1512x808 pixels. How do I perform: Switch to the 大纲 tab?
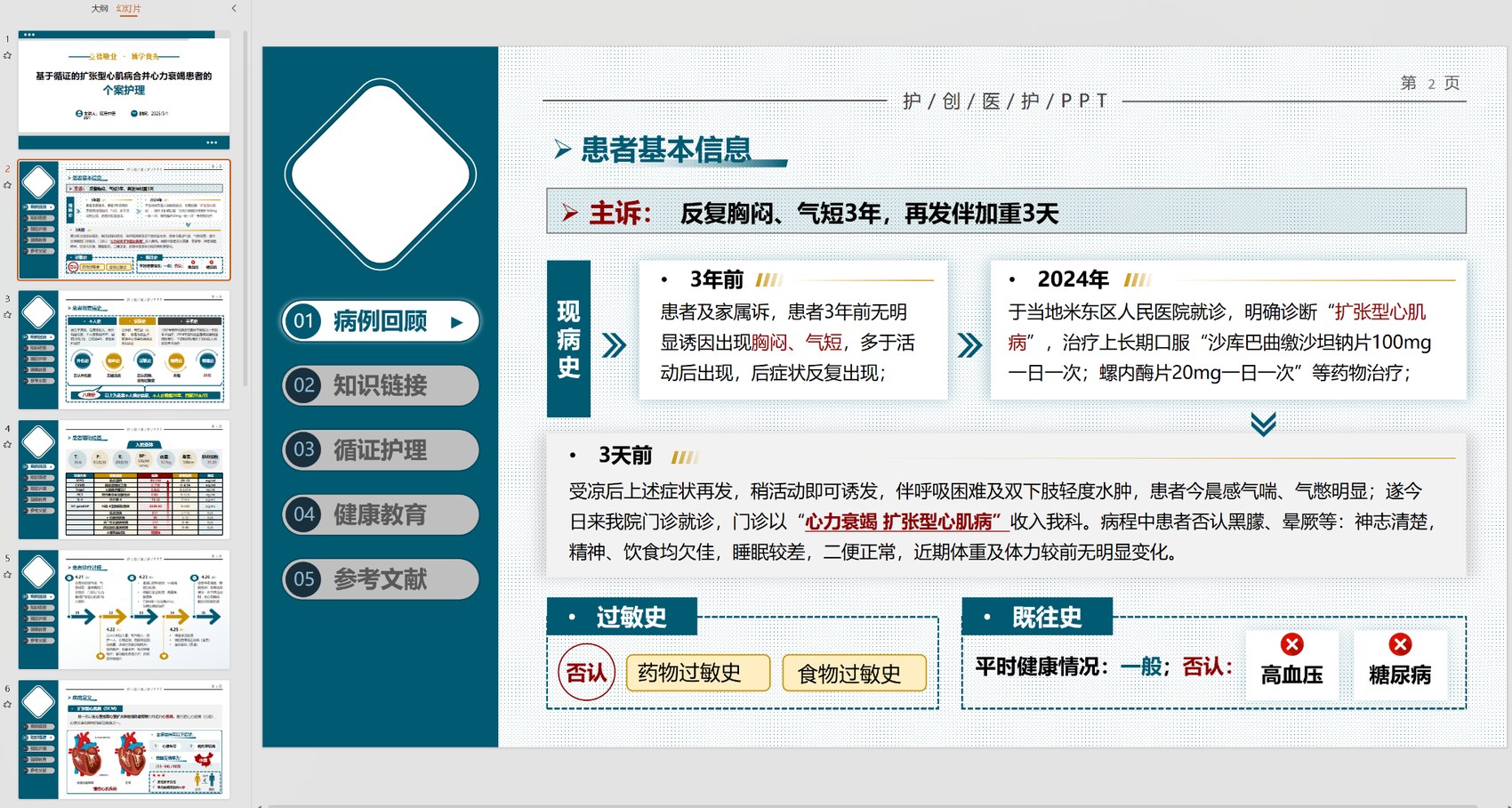tap(100, 8)
